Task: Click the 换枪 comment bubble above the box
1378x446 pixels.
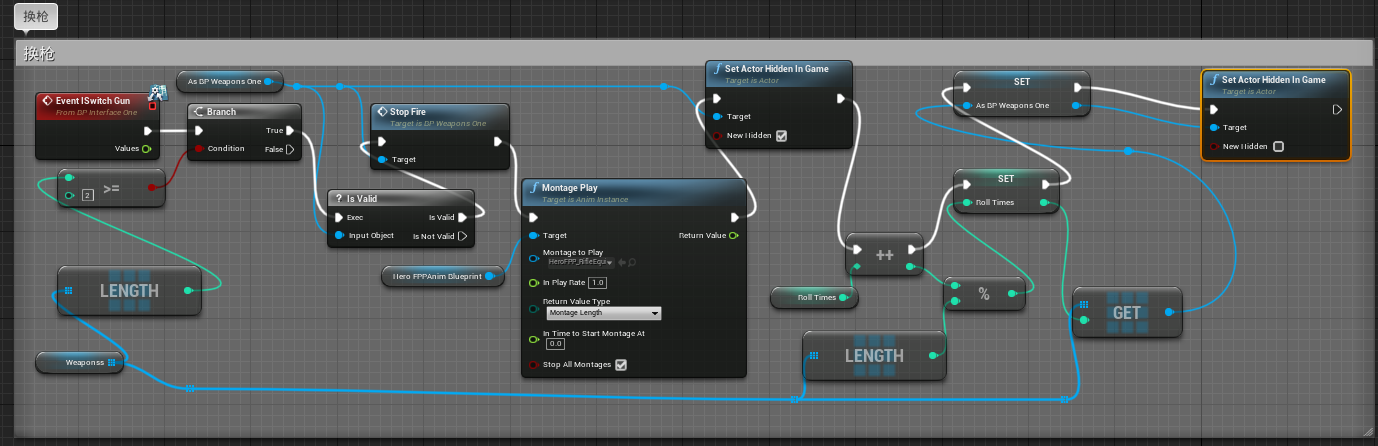Action: pyautogui.click(x=35, y=16)
